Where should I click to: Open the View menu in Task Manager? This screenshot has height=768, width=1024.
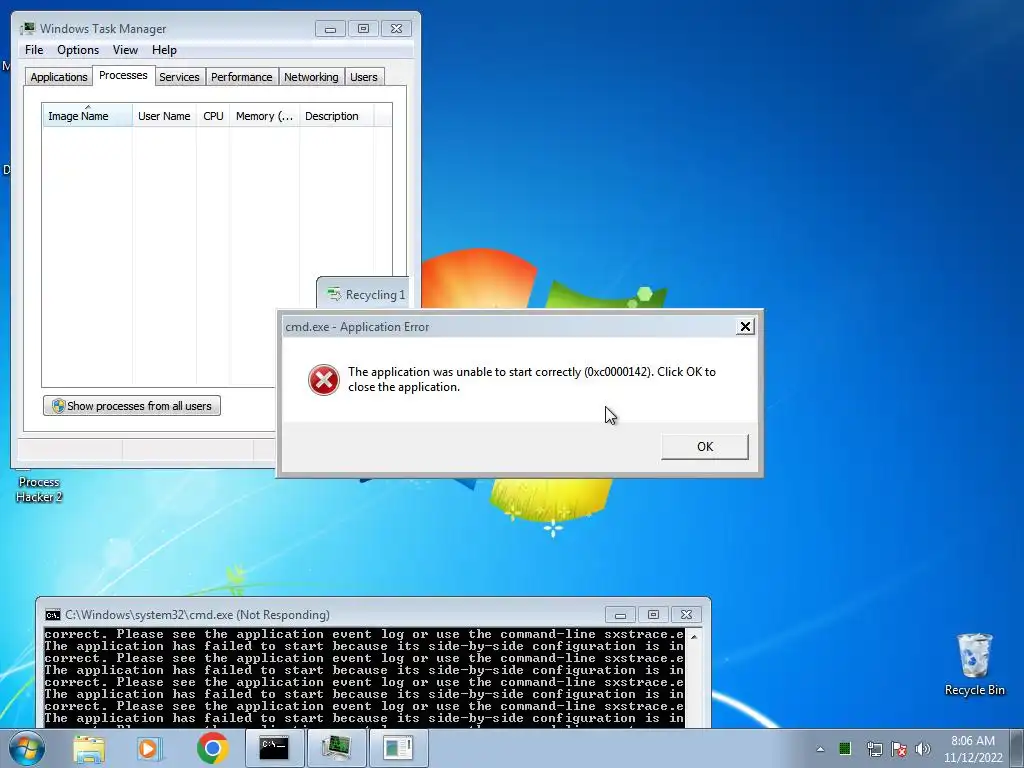click(x=125, y=50)
